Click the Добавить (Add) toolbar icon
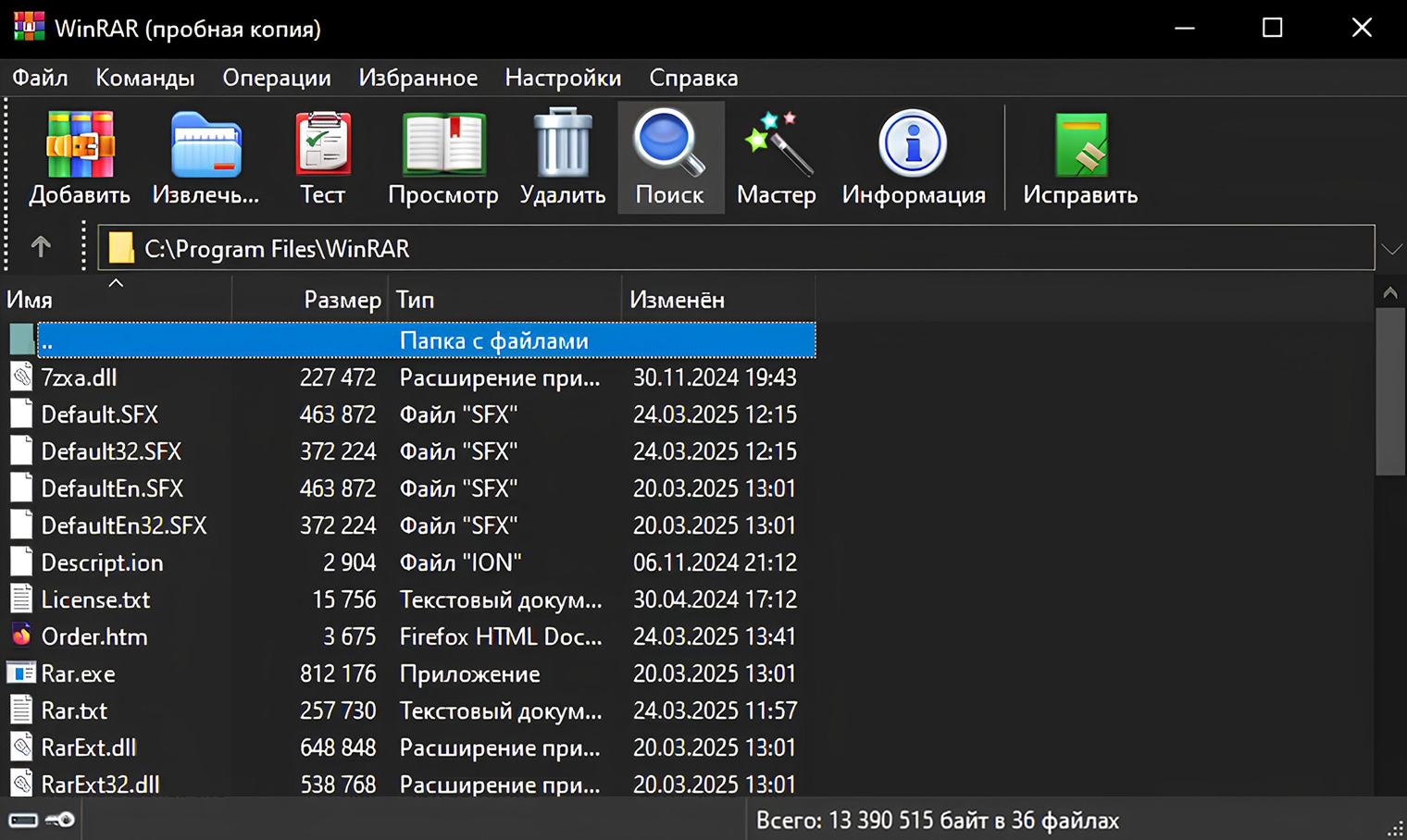The height and width of the screenshot is (840, 1407). tap(80, 144)
